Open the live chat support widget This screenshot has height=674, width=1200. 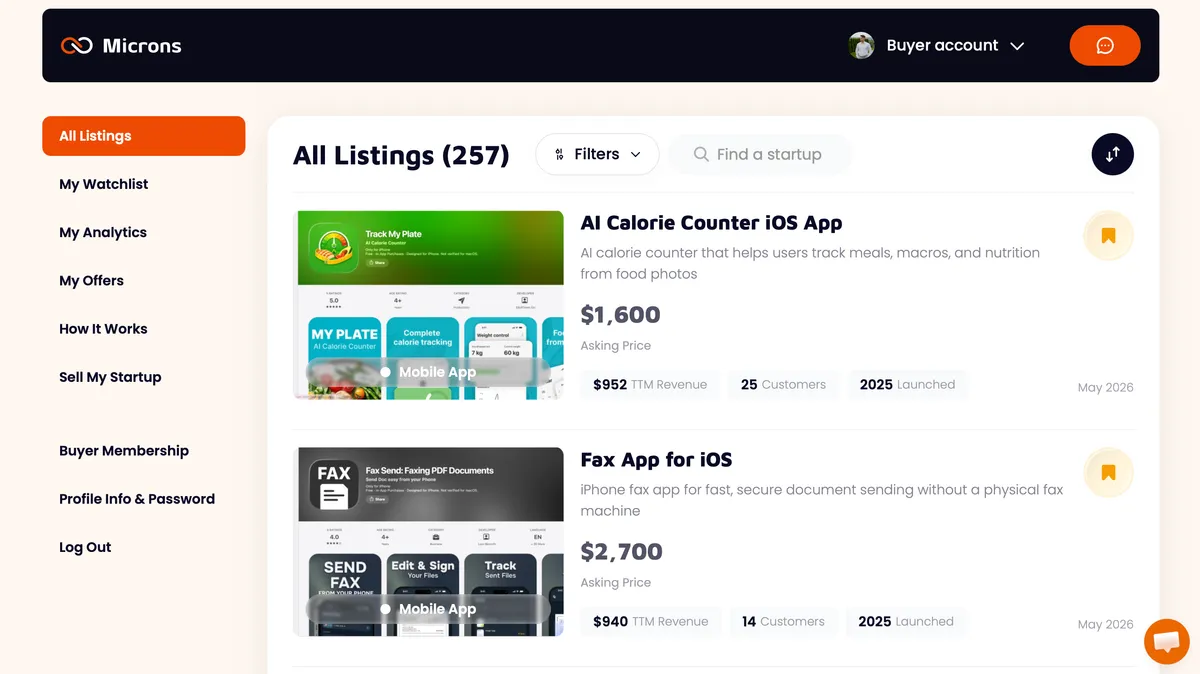[1166, 642]
